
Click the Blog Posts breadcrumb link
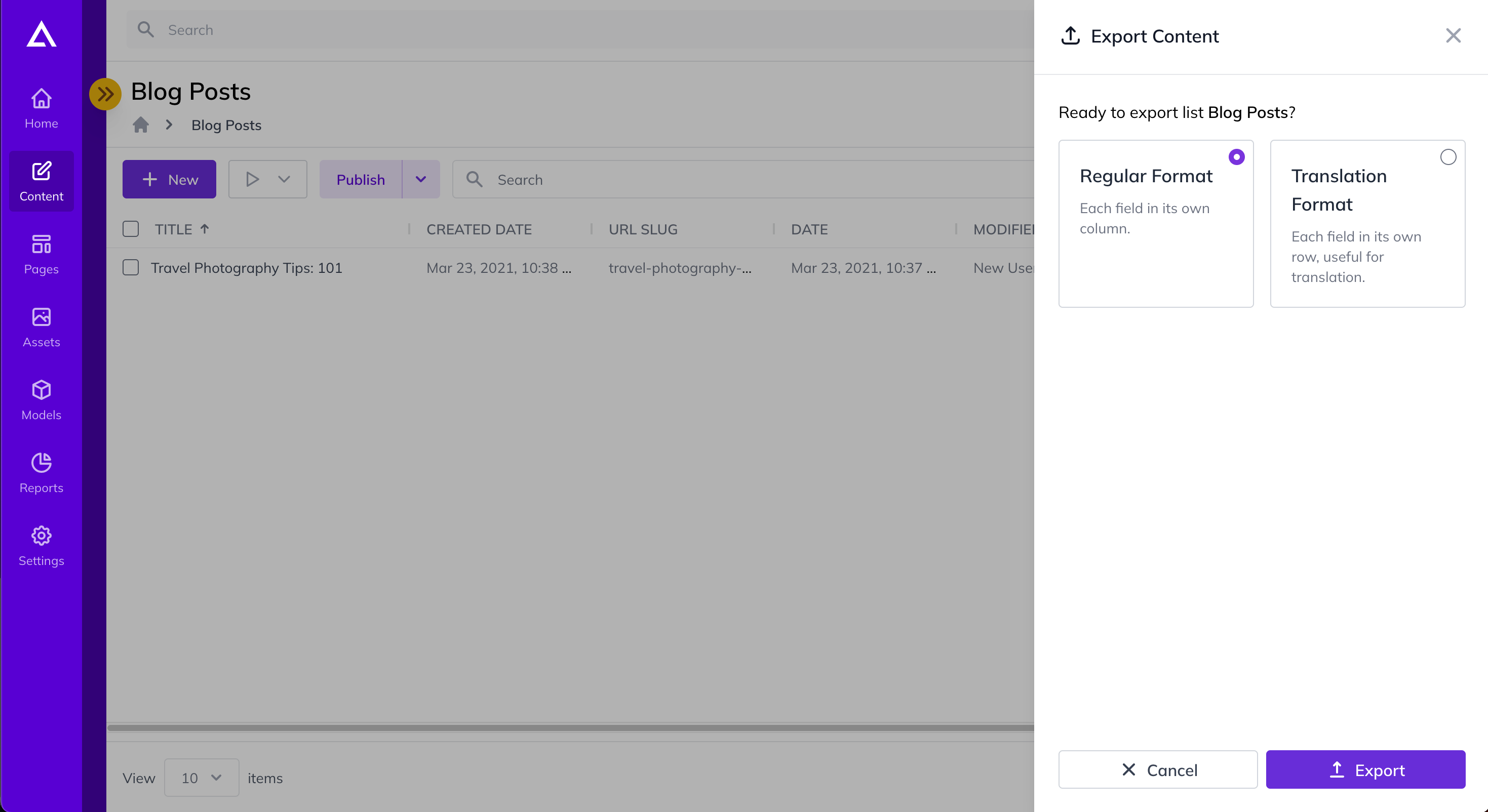pos(226,126)
